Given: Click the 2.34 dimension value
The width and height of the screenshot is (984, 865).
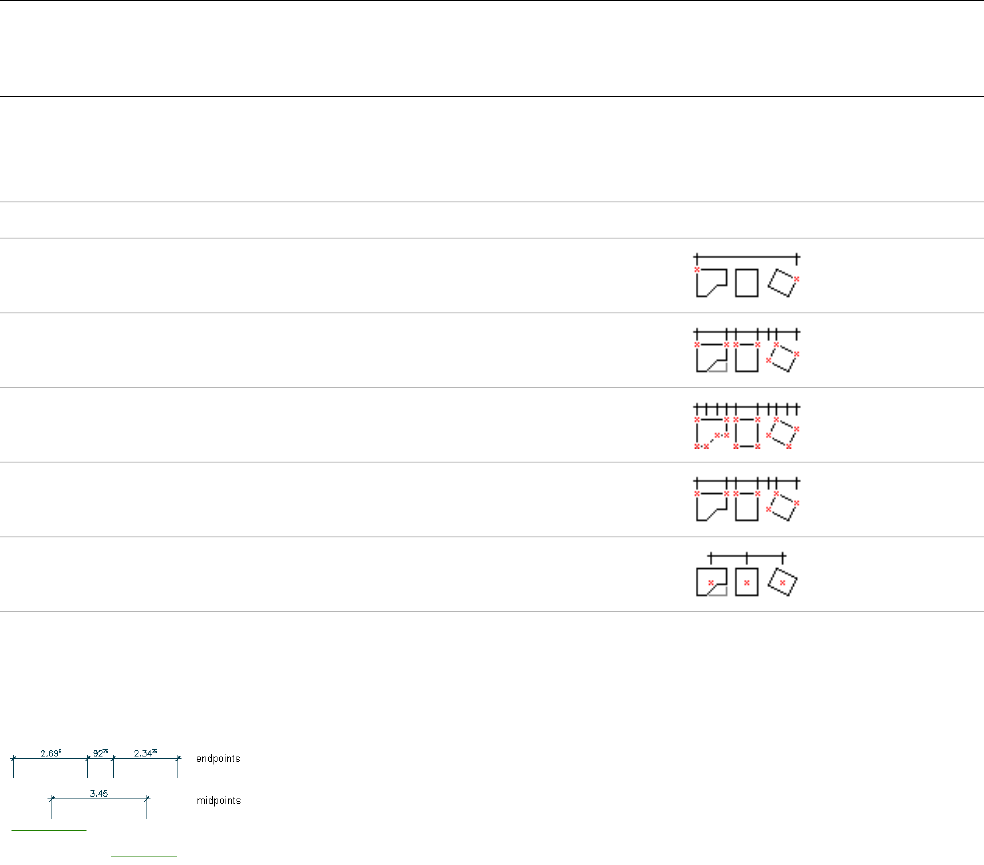Looking at the screenshot, I should tap(145, 751).
